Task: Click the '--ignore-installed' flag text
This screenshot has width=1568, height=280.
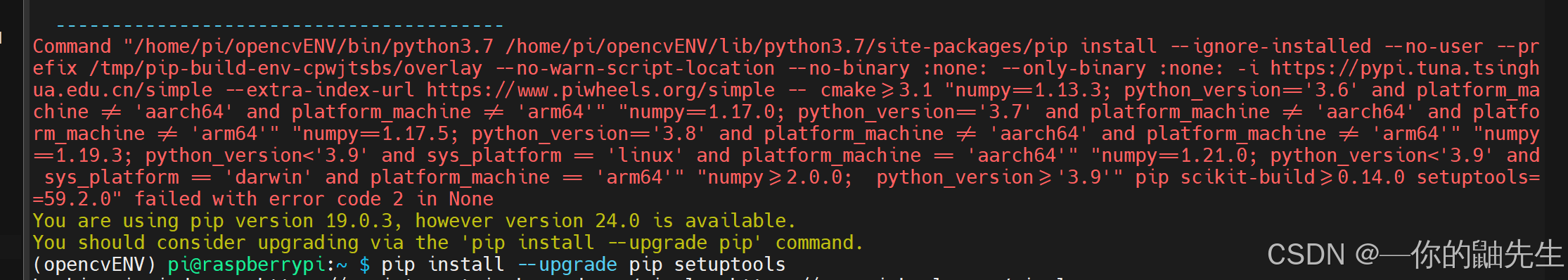Action: click(x=1270, y=46)
